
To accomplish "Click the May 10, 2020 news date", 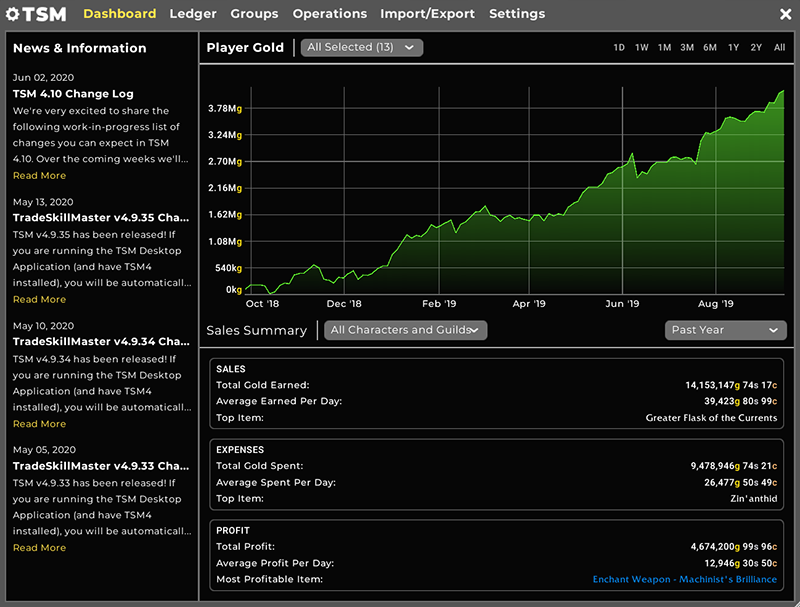I will [x=43, y=326].
